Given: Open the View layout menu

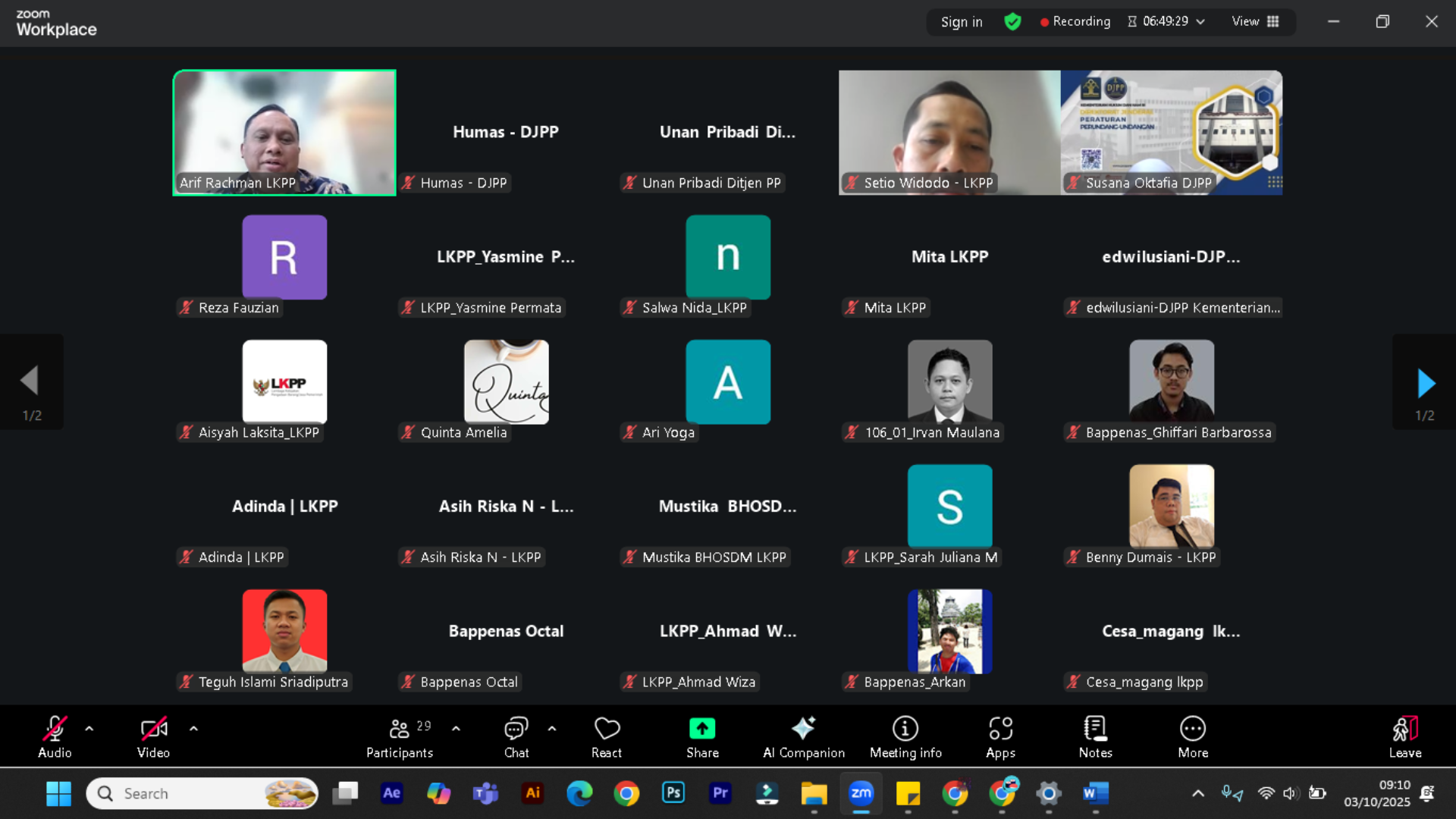Looking at the screenshot, I should pyautogui.click(x=1255, y=21).
